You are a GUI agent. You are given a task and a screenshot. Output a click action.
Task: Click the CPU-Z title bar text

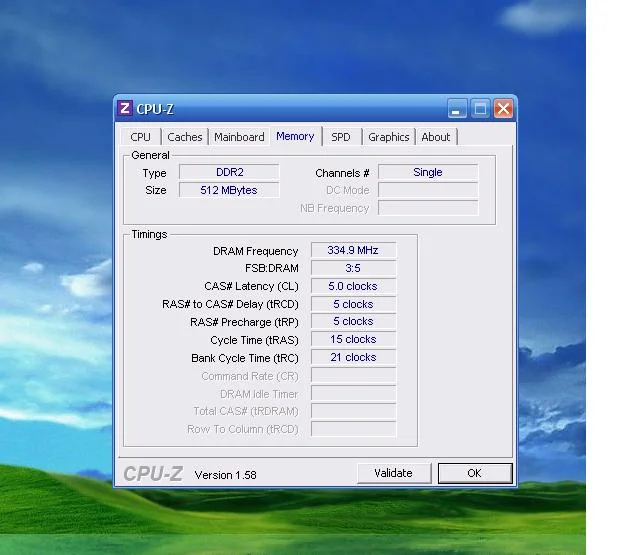point(155,109)
